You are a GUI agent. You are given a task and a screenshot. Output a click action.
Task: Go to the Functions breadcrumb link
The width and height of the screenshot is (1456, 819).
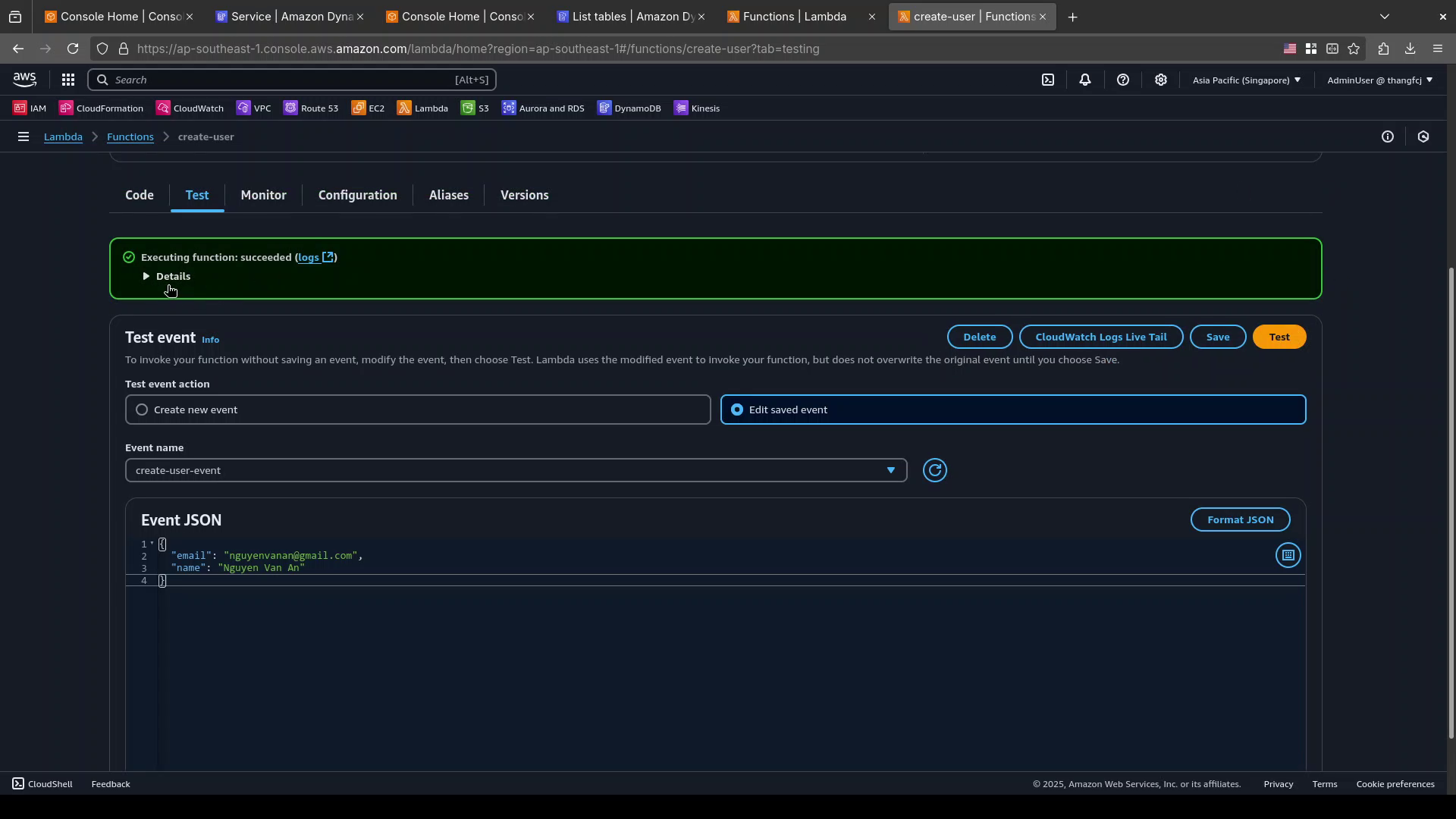pyautogui.click(x=130, y=136)
